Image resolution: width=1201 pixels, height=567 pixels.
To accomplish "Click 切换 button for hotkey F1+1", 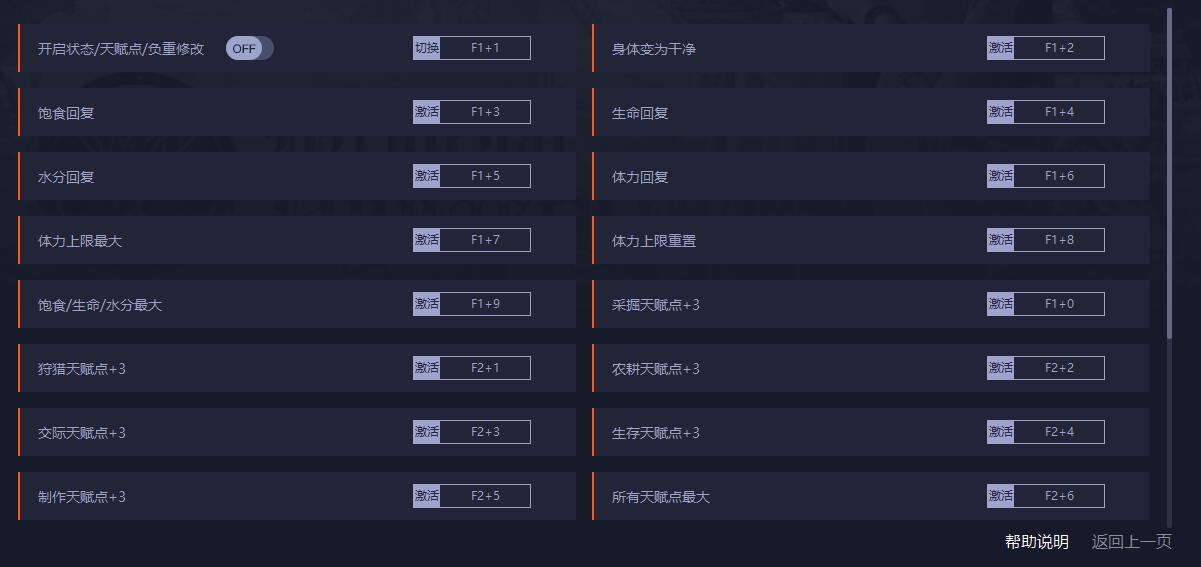I will click(x=427, y=48).
